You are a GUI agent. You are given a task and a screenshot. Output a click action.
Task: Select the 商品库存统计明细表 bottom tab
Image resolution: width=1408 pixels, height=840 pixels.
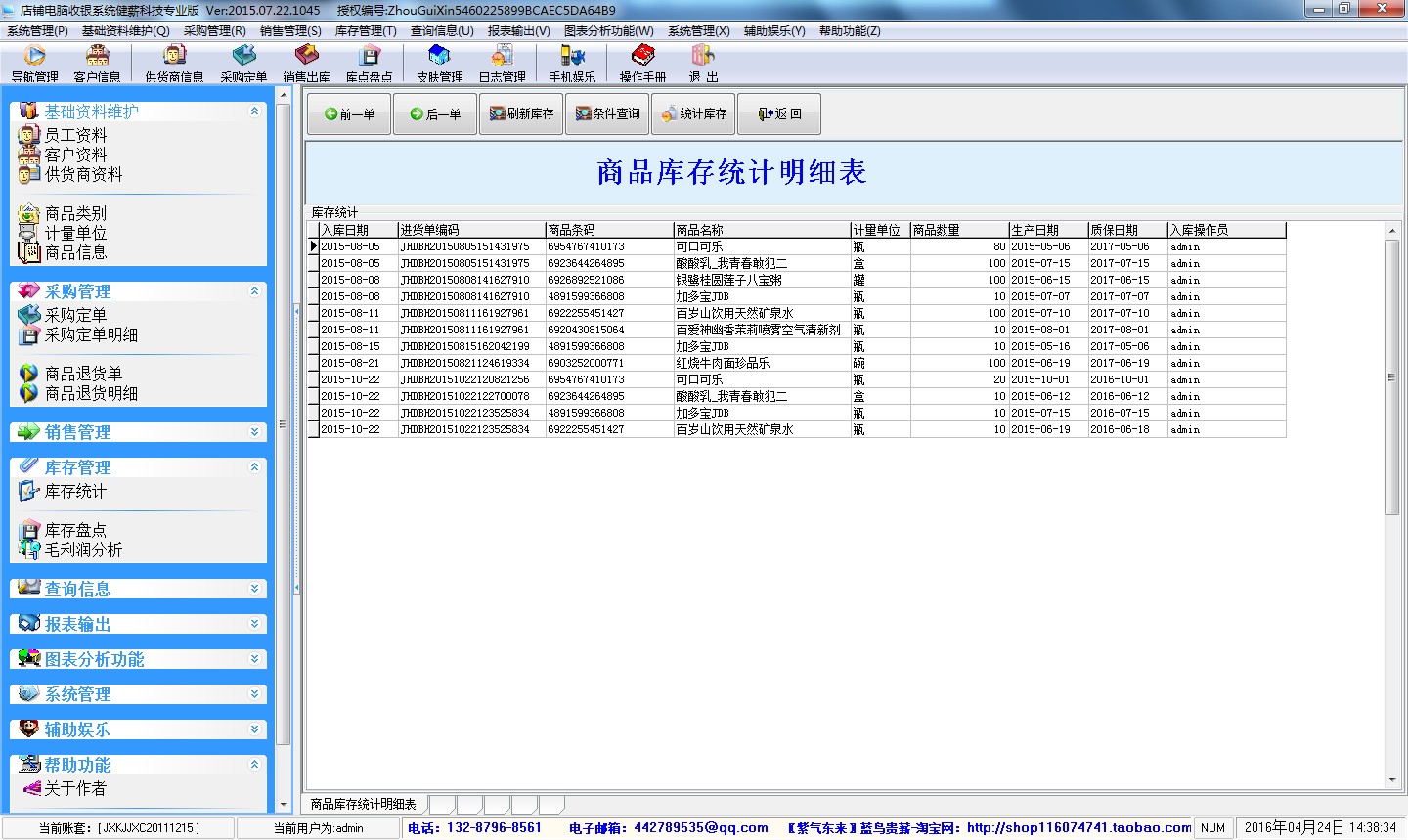click(364, 804)
